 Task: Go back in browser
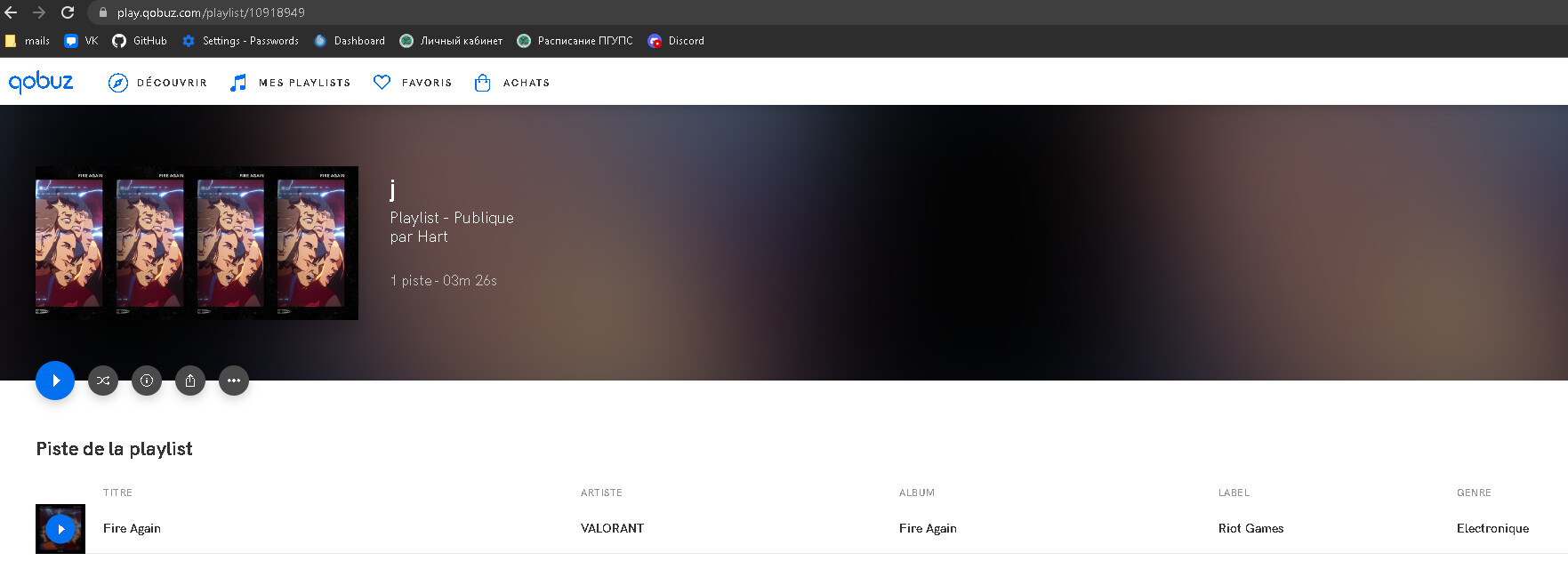12,12
